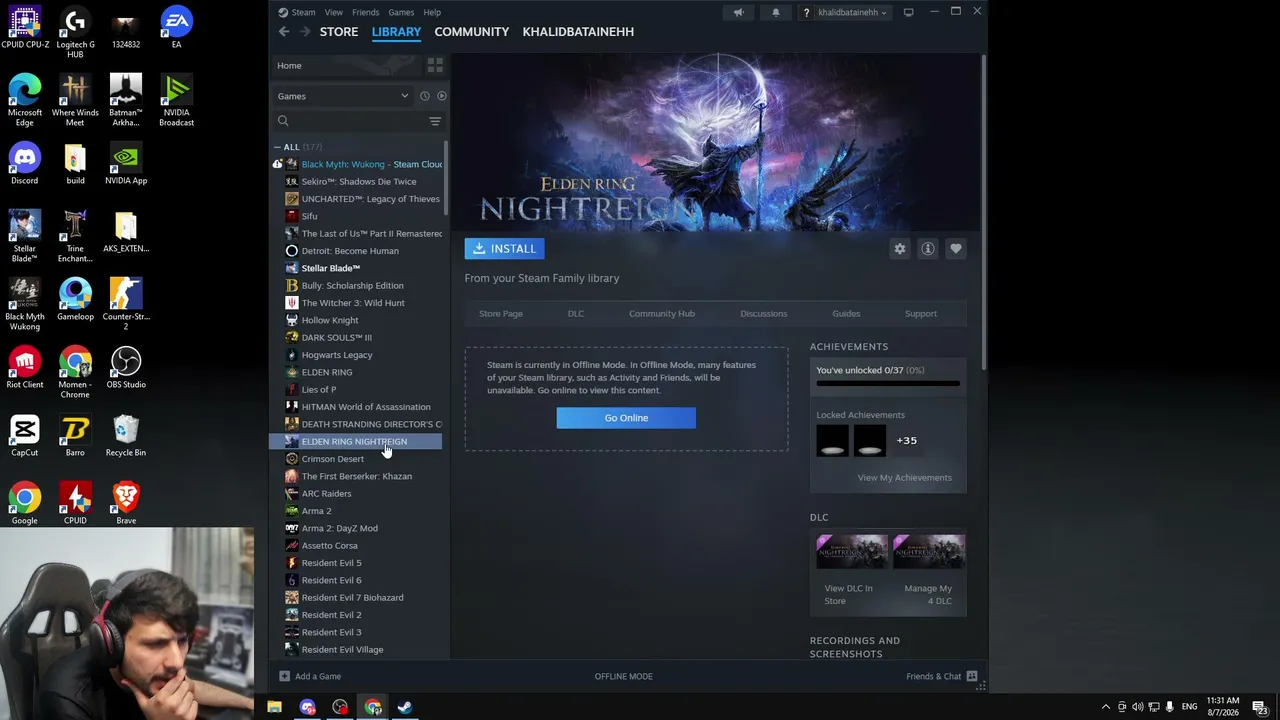Click View My Achievements
Image resolution: width=1280 pixels, height=720 pixels.
tap(905, 478)
